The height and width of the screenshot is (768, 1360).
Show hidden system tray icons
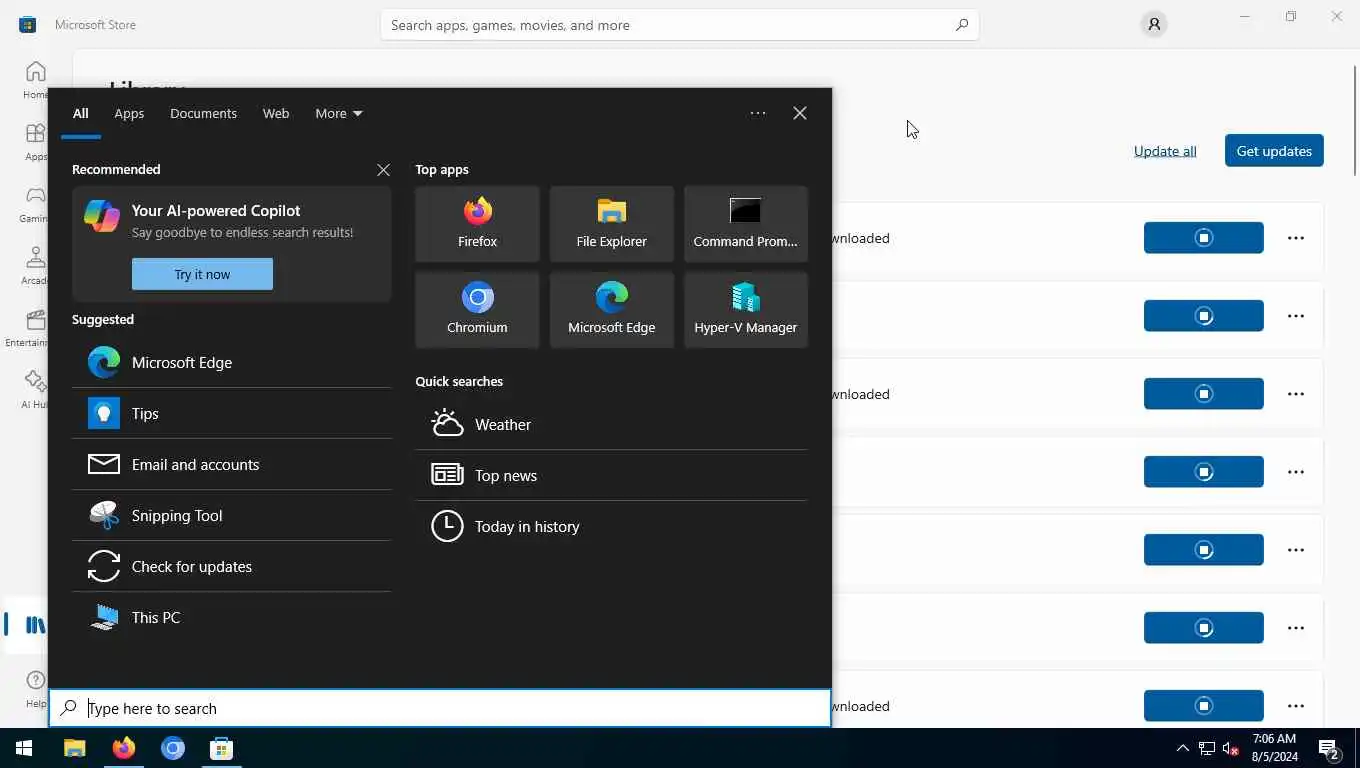(x=1183, y=748)
